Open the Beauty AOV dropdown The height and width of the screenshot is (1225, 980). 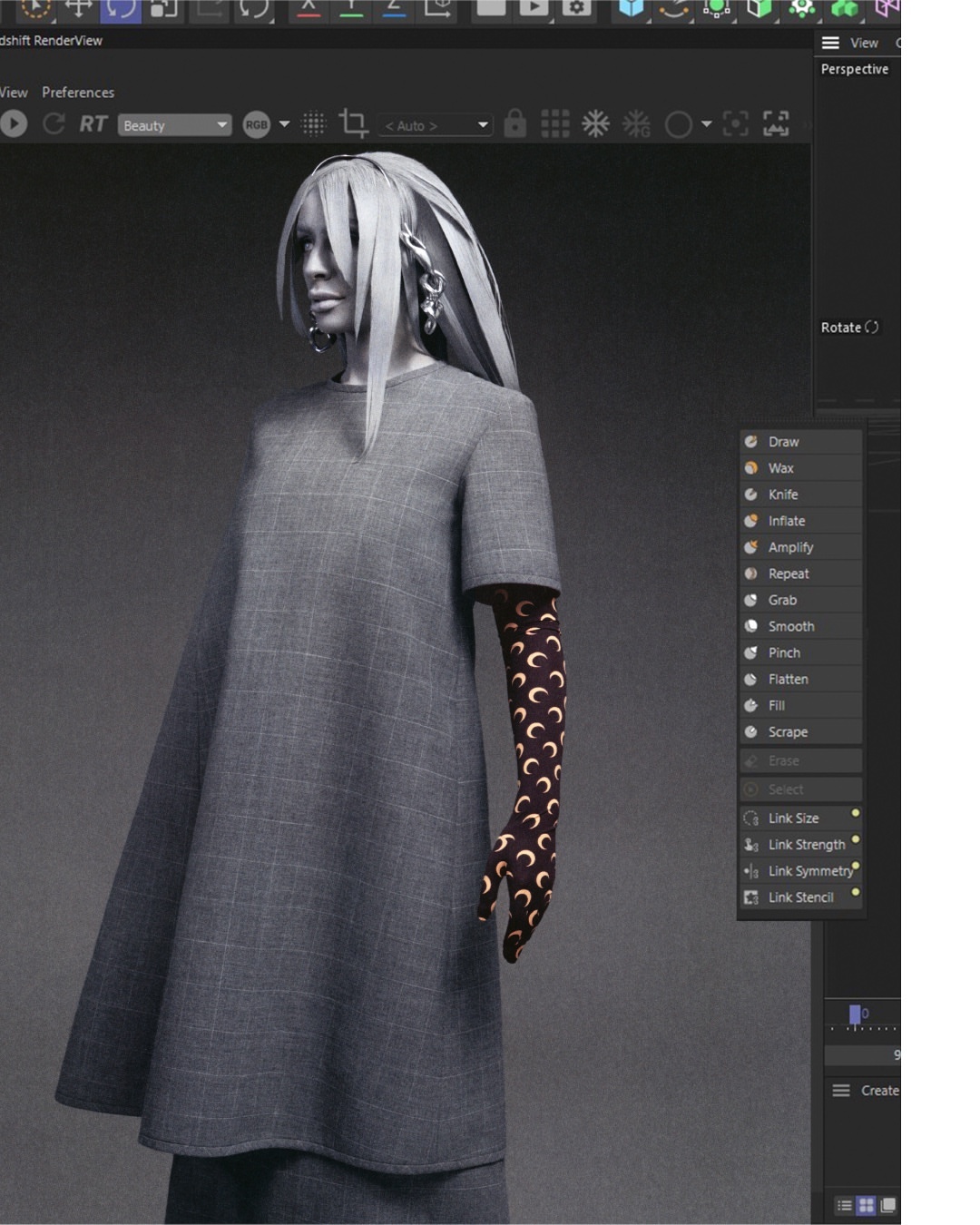point(173,125)
